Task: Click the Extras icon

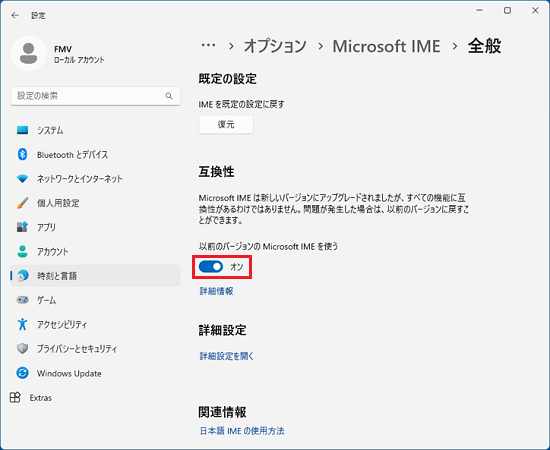Action: click(x=15, y=397)
